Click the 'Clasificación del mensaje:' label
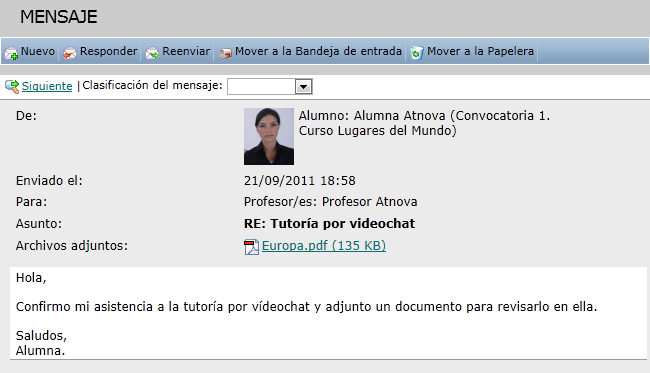Image resolution: width=650 pixels, height=373 pixels. (x=152, y=85)
